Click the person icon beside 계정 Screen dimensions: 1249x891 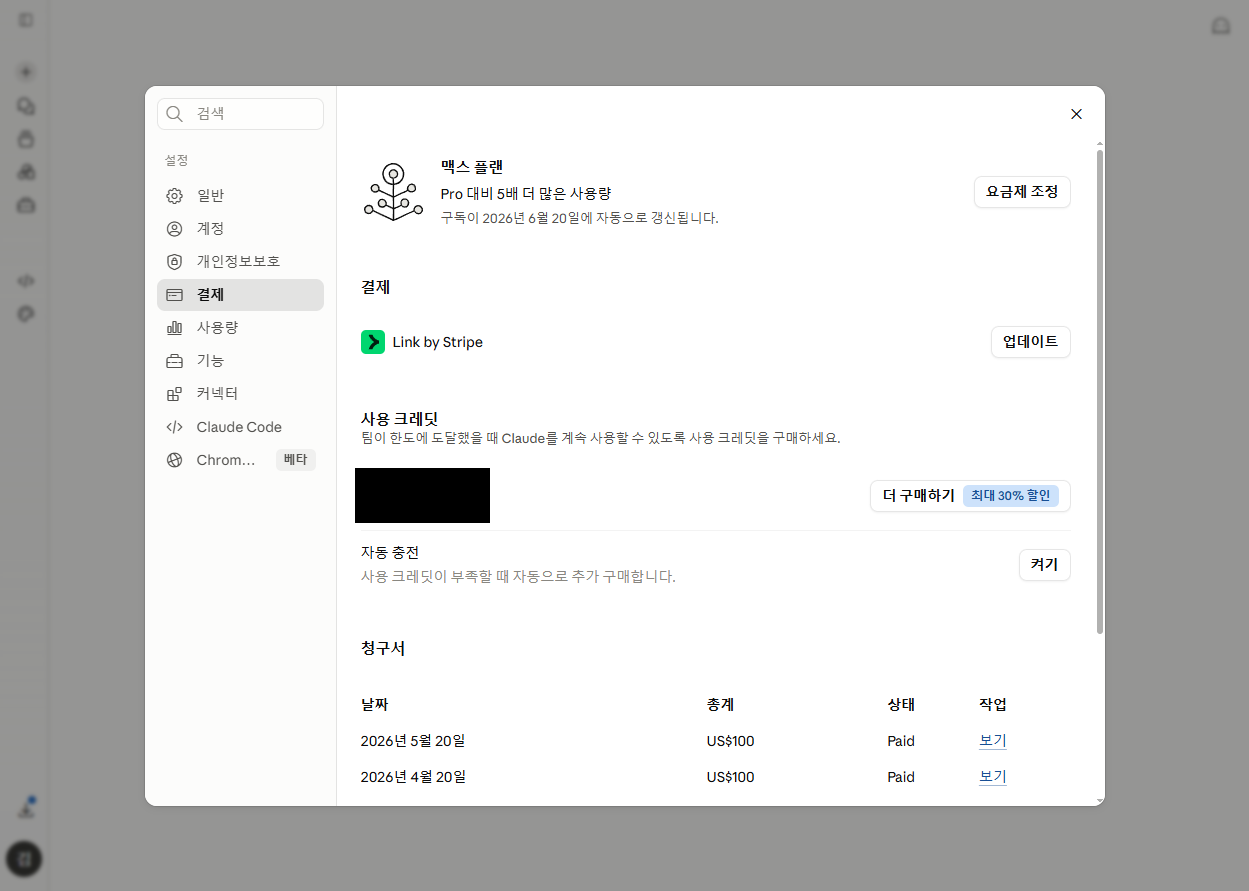(174, 229)
